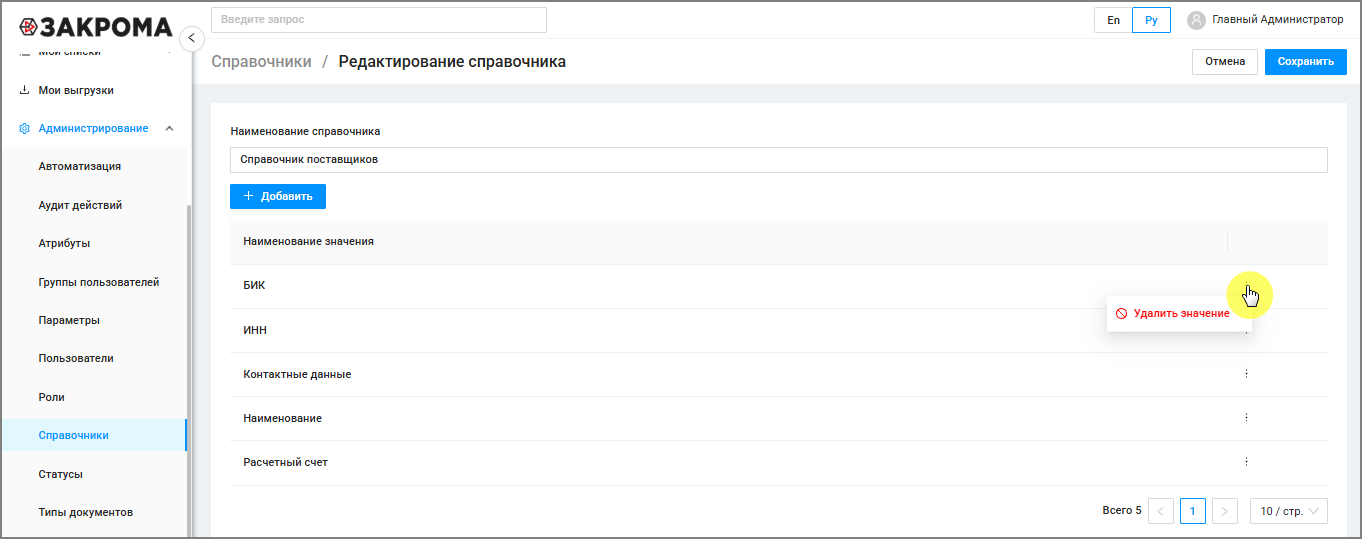
Task: Click the Мои выгрузки download icon
Action: [x=25, y=90]
